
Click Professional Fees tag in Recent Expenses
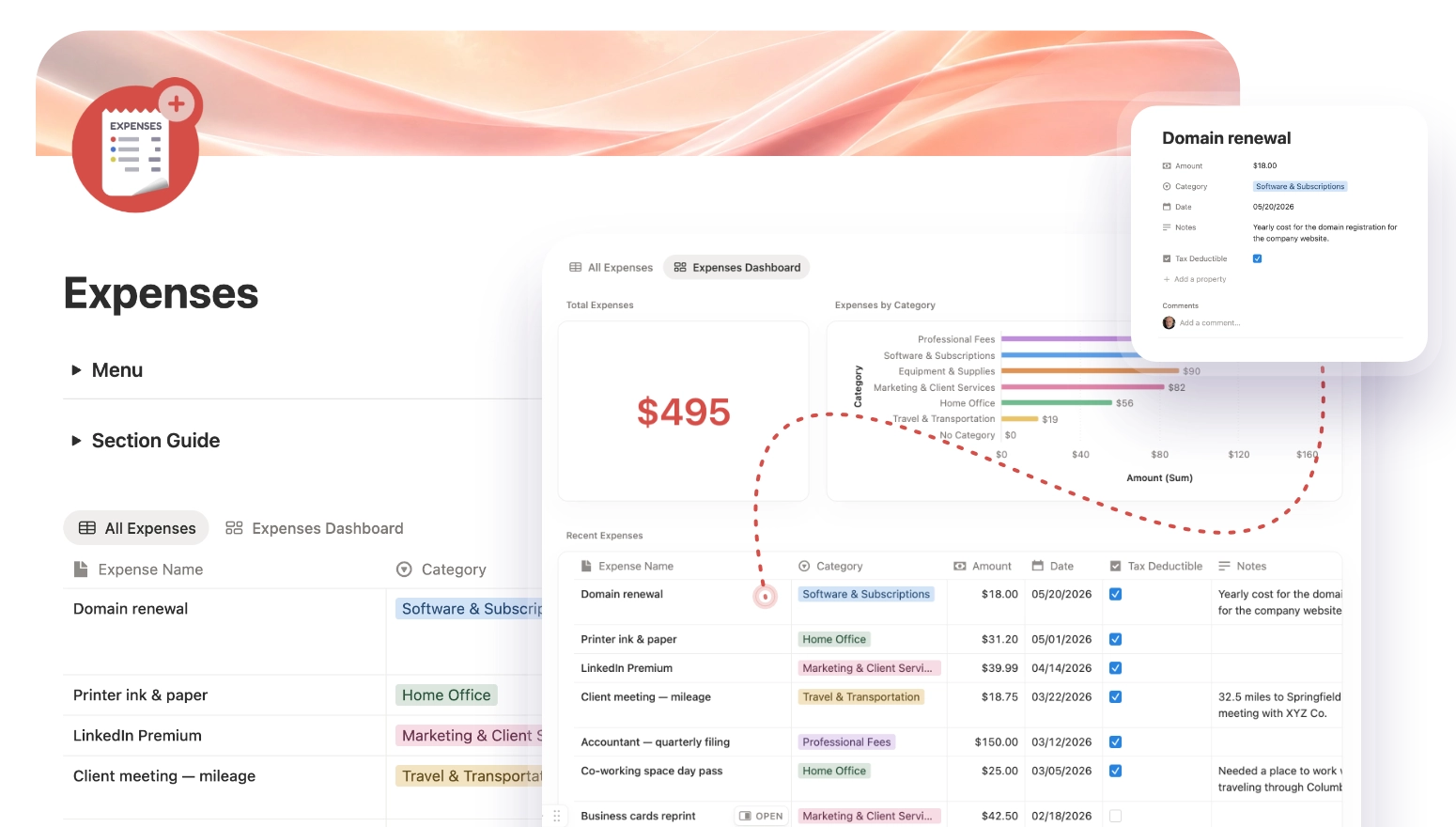coord(846,742)
